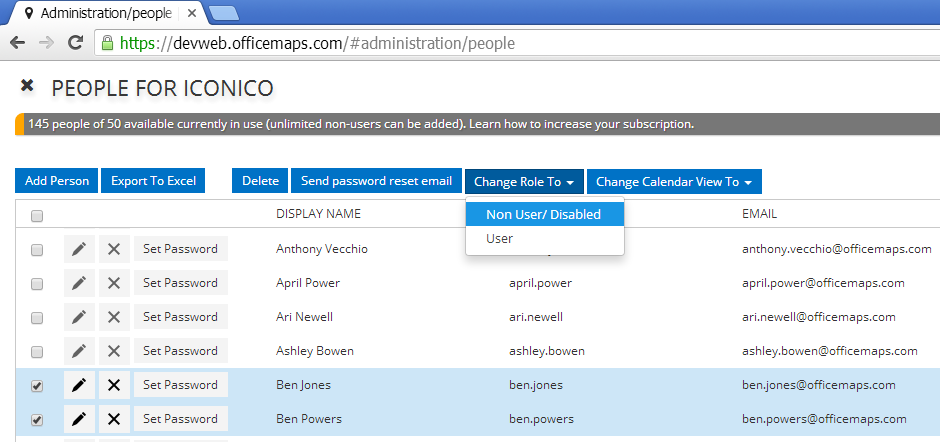Toggle the select-all header checkbox

(x=37, y=216)
